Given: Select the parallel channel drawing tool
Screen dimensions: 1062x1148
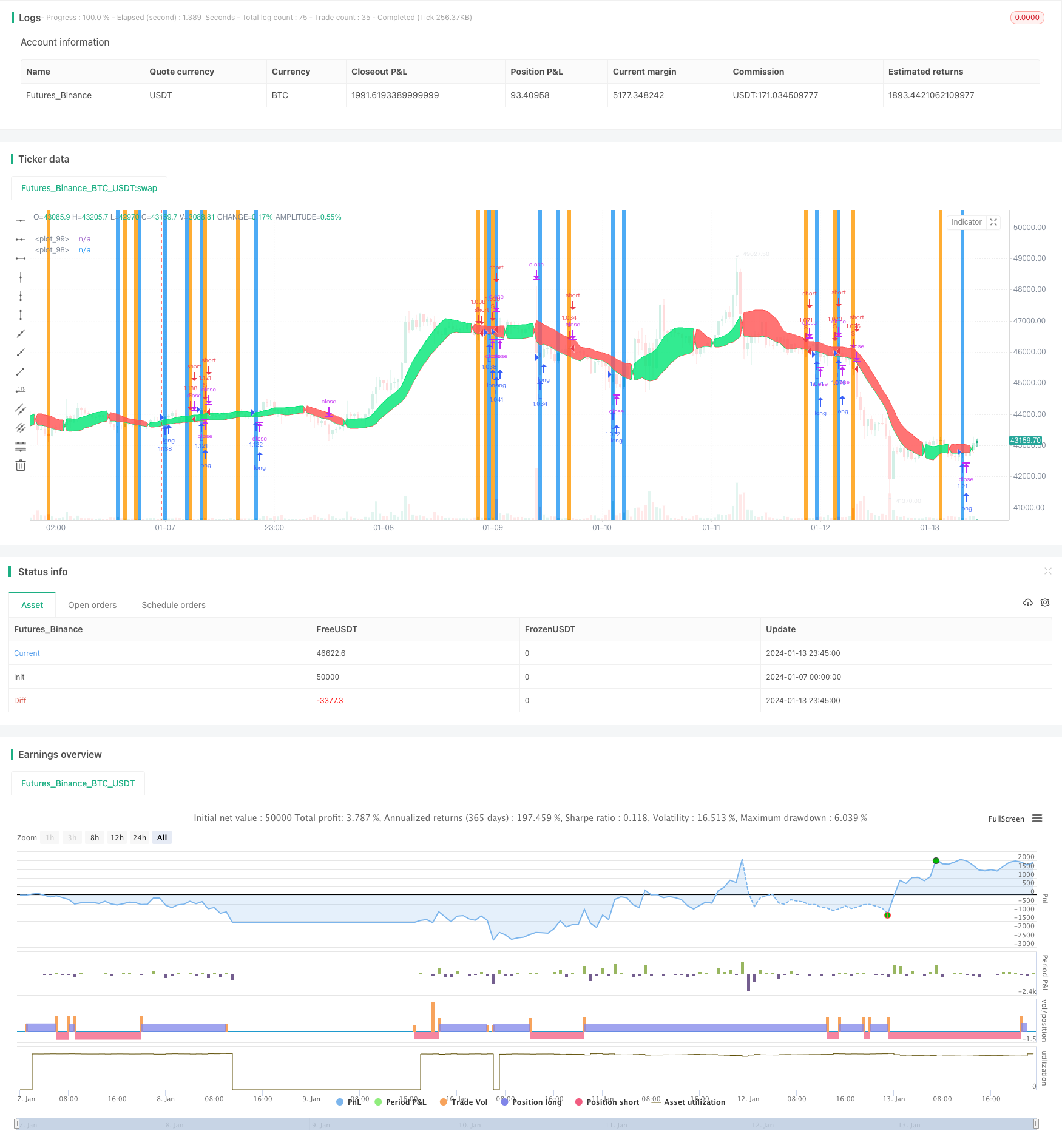Looking at the screenshot, I should 21,408.
